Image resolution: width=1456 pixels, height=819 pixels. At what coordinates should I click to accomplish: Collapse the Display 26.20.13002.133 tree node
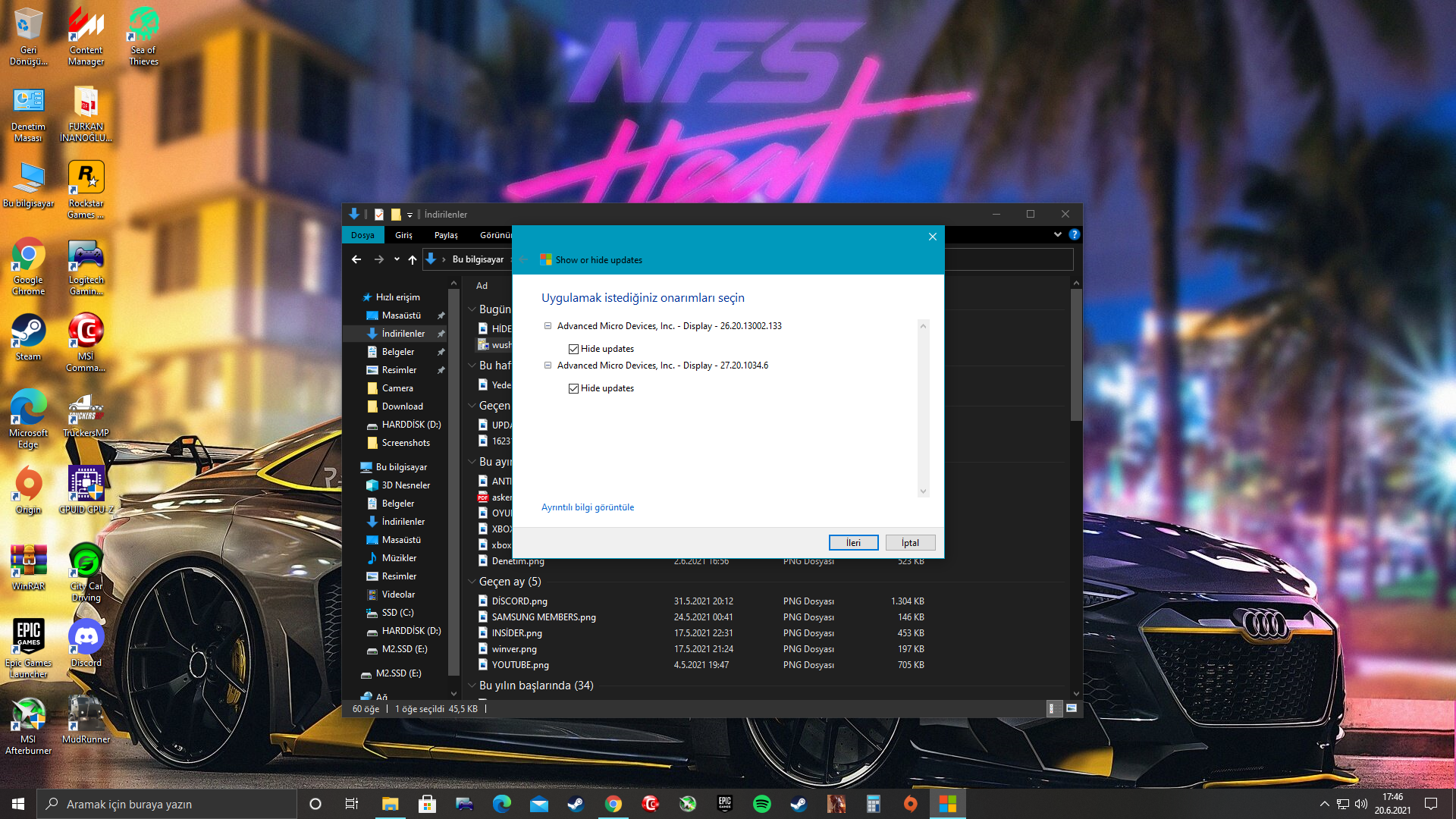(548, 326)
